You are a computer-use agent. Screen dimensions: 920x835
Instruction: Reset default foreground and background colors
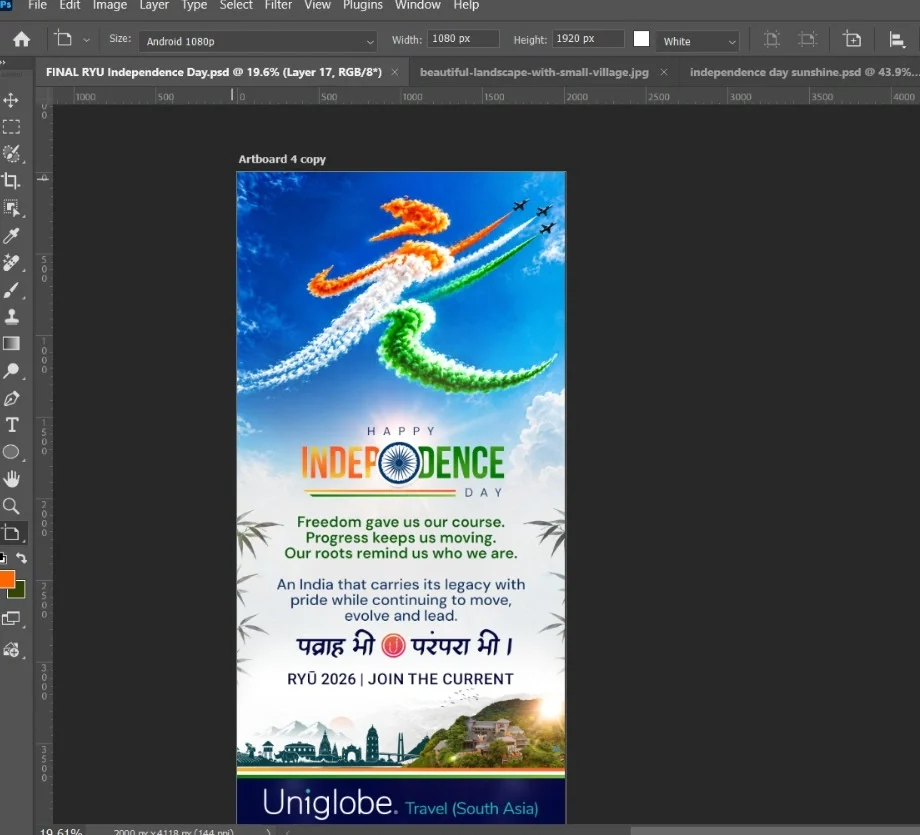point(3,558)
